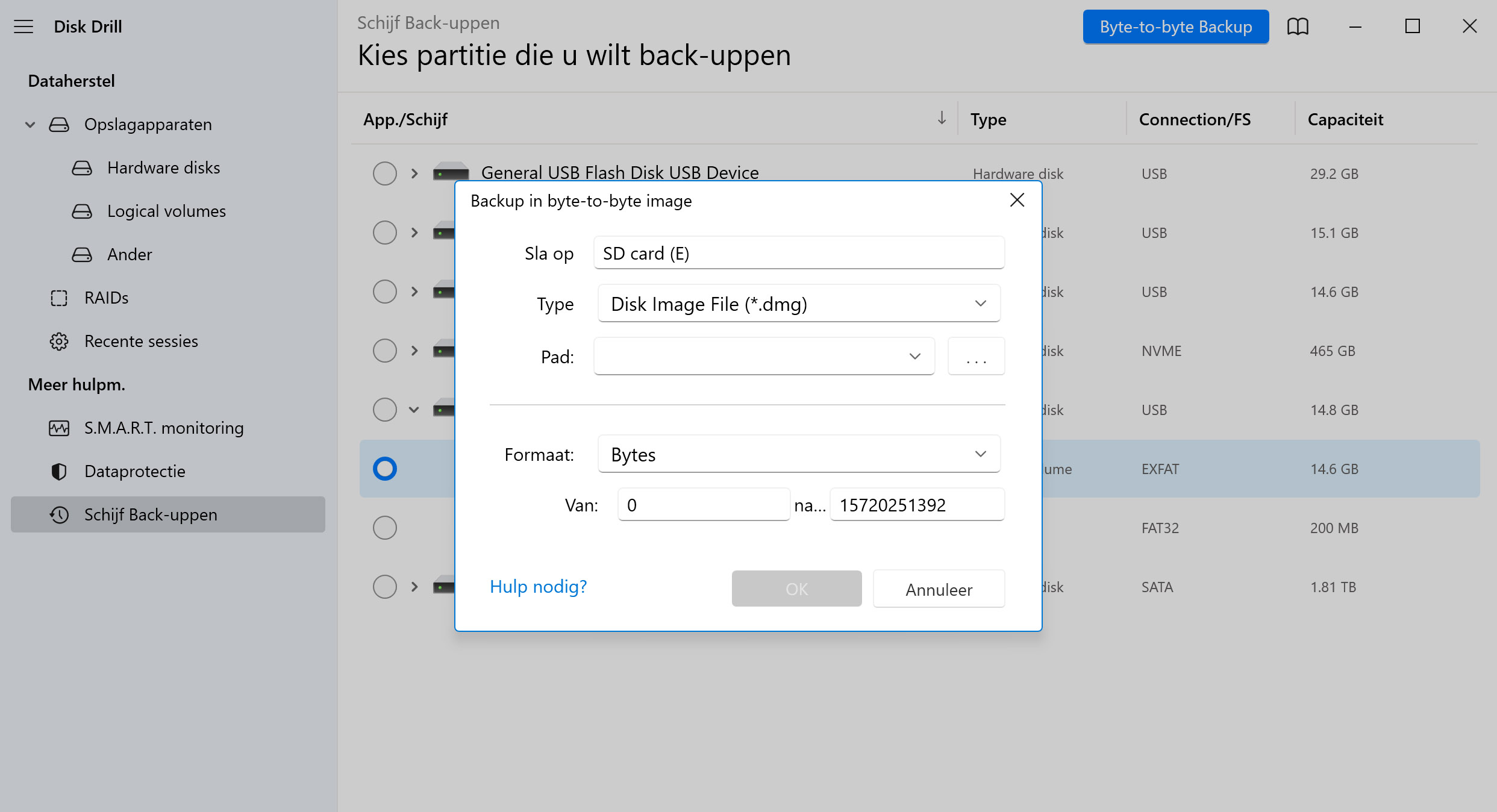Open the Hulp nodig? link
Image resolution: width=1497 pixels, height=812 pixels.
tap(538, 586)
